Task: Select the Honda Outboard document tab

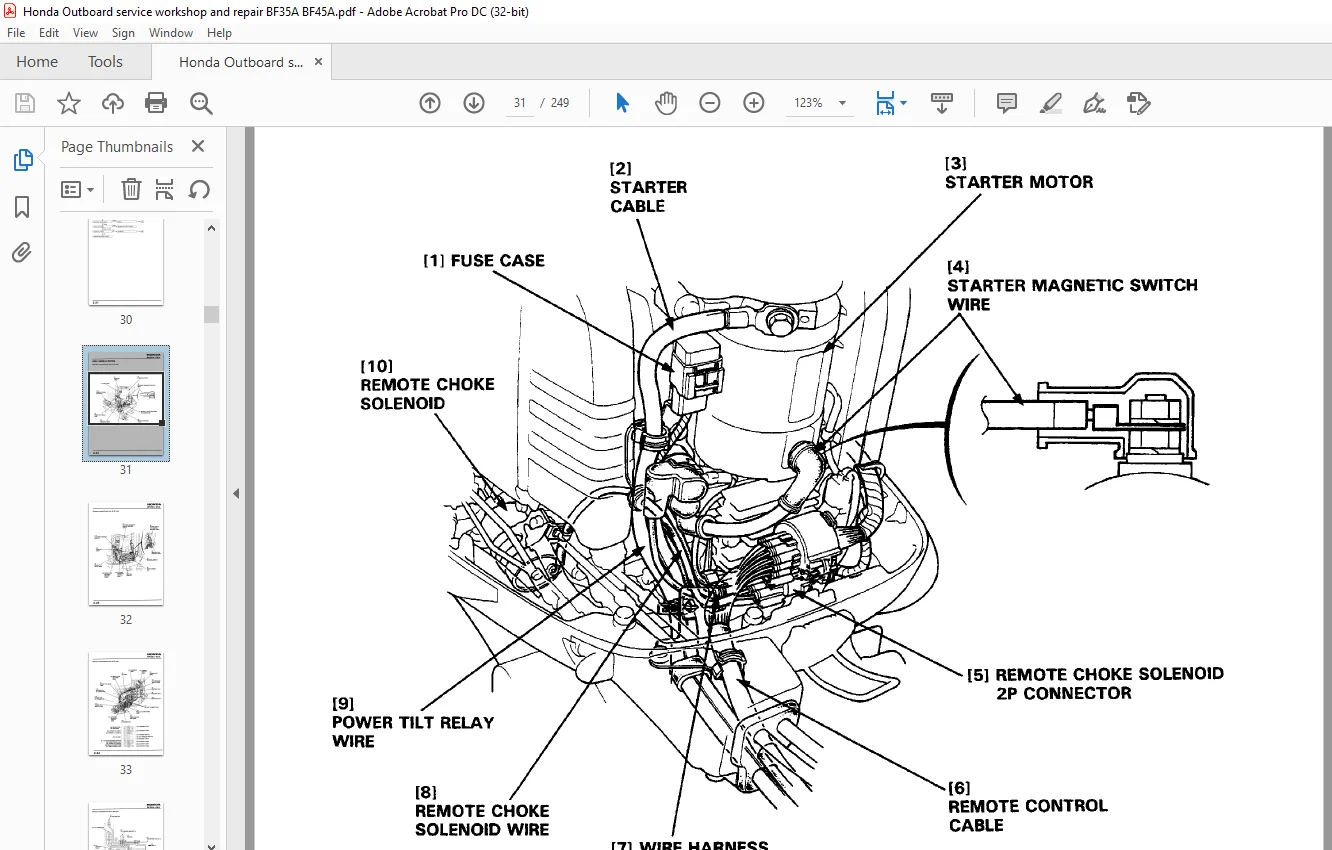Action: 240,62
